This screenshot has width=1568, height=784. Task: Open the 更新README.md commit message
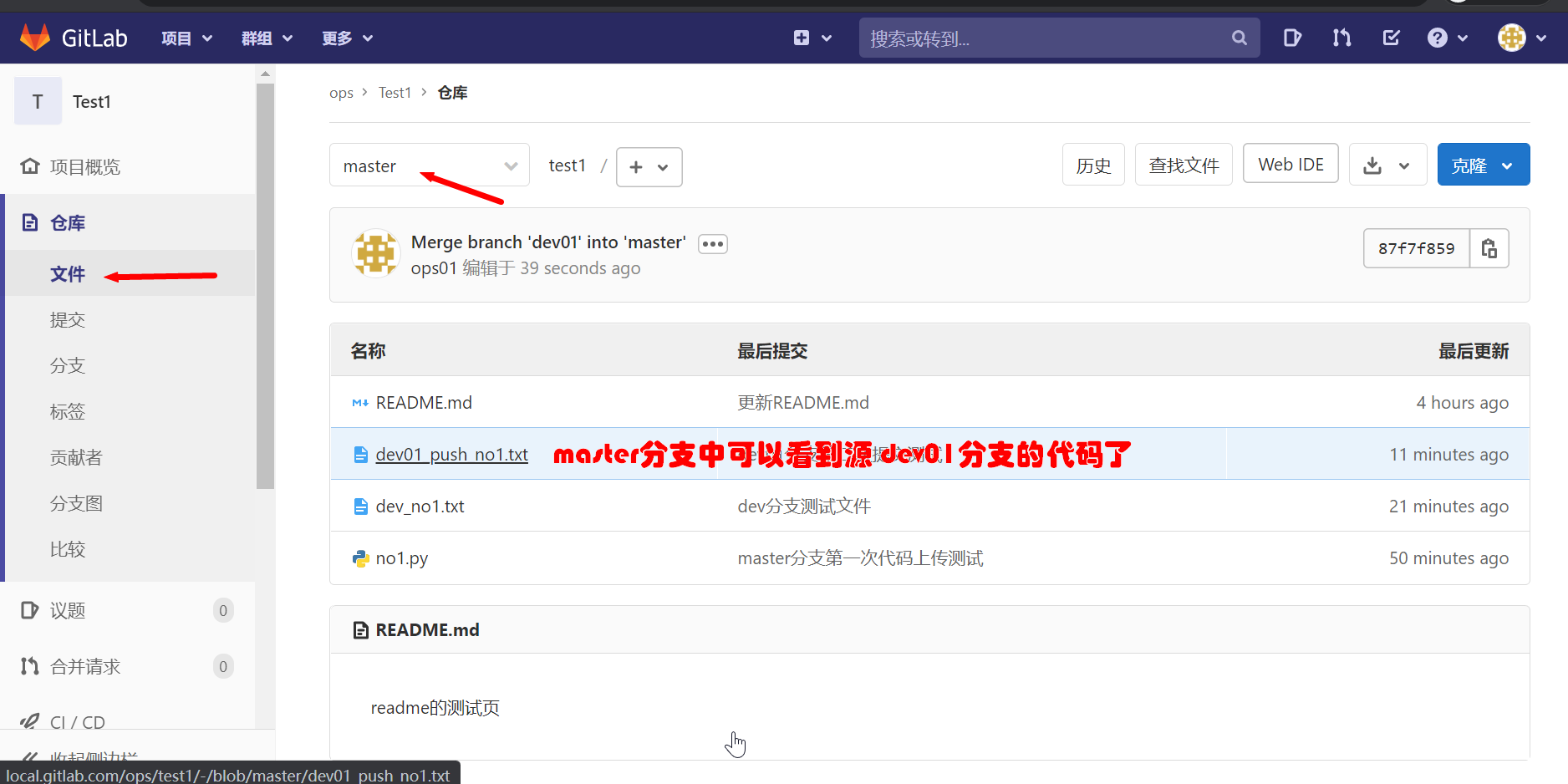point(803,403)
